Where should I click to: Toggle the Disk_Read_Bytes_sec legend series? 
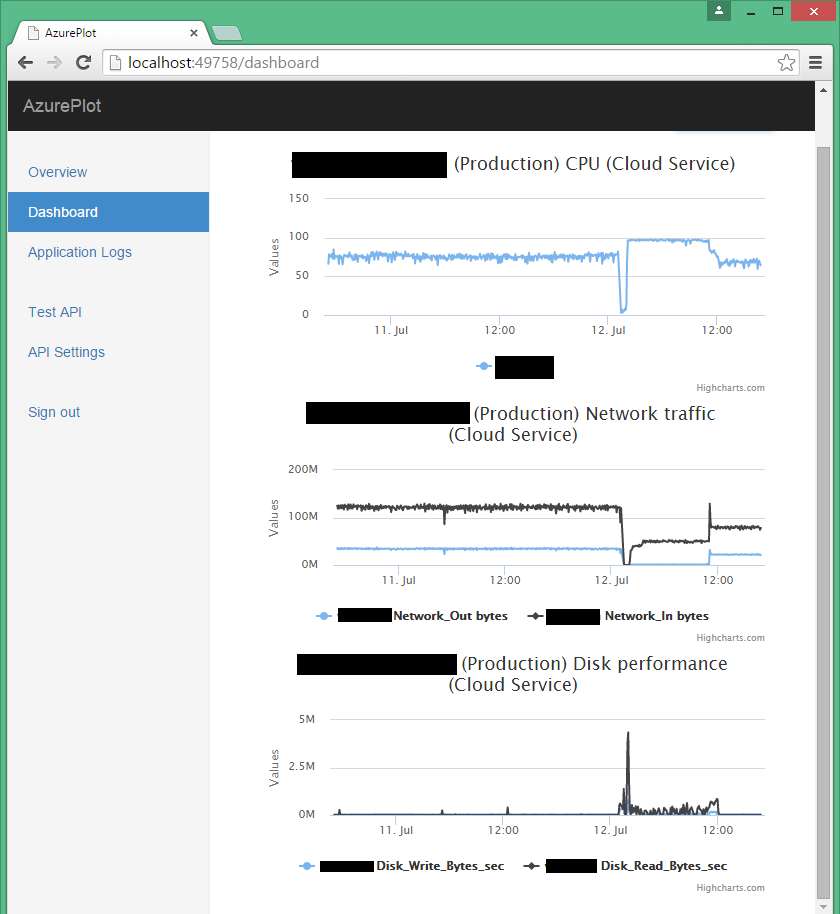click(x=663, y=866)
